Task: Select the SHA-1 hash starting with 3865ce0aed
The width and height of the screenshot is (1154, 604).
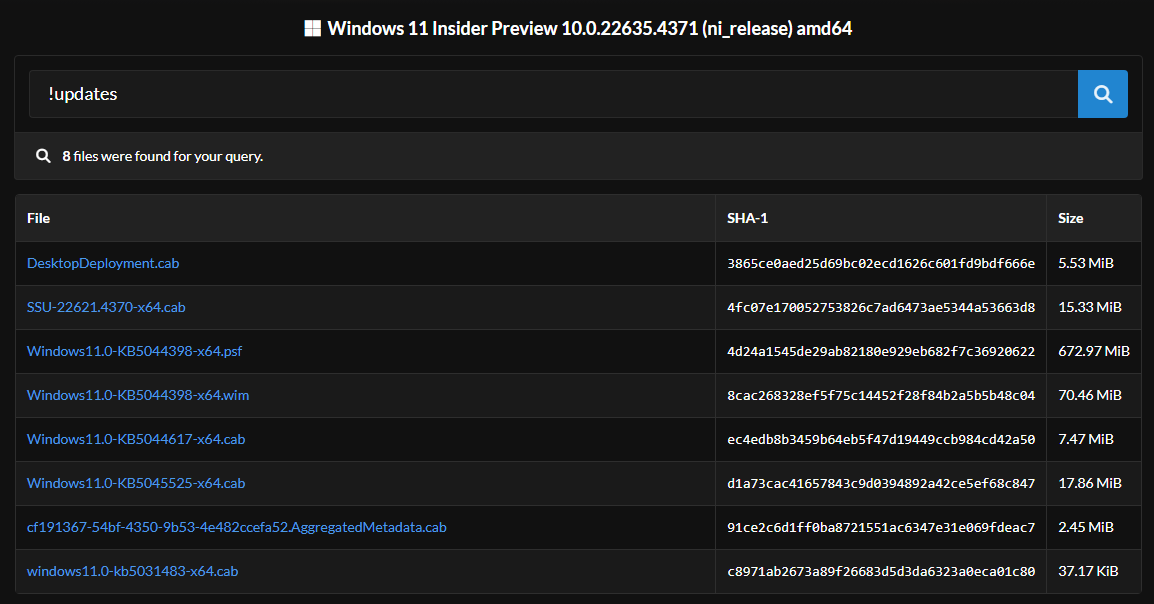Action: point(881,263)
